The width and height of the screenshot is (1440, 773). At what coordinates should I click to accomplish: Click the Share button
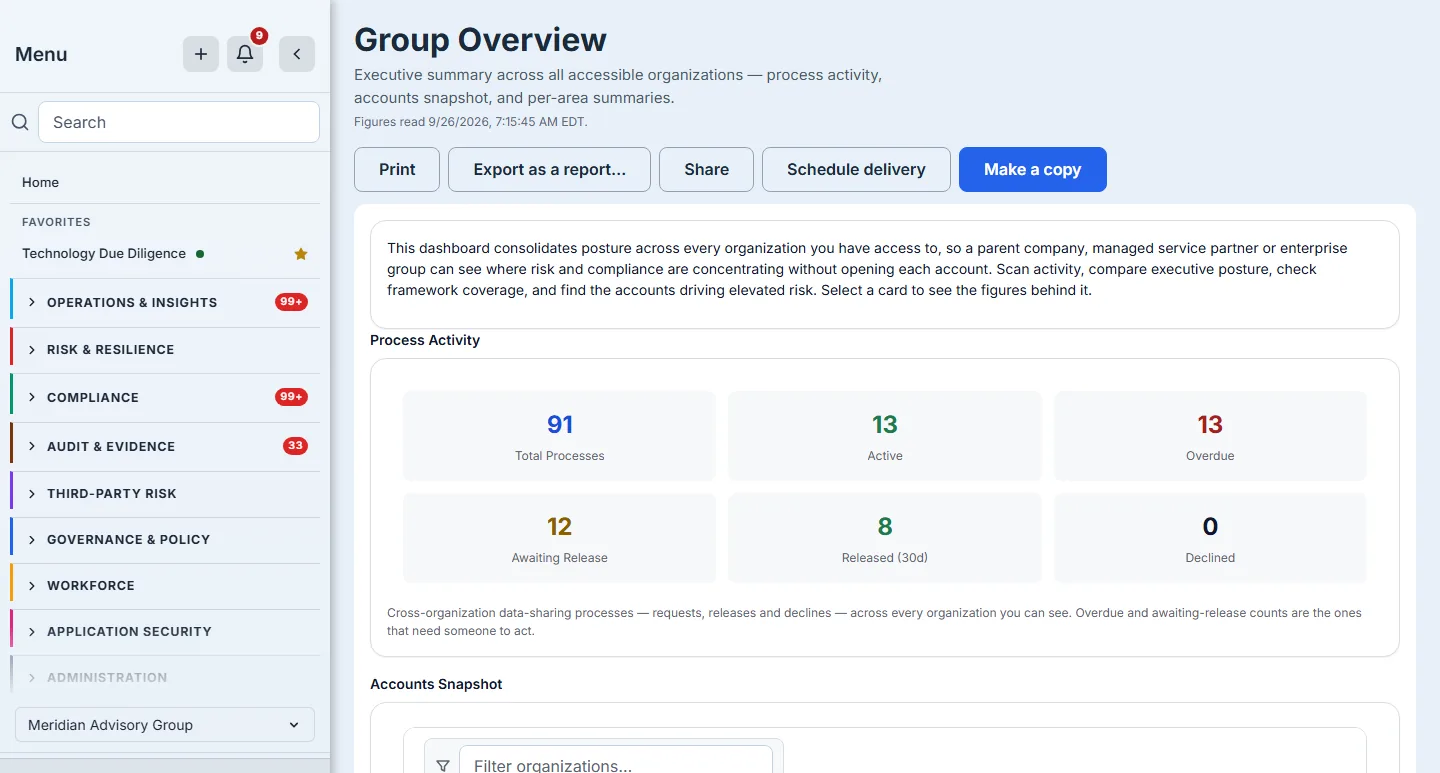(x=706, y=169)
